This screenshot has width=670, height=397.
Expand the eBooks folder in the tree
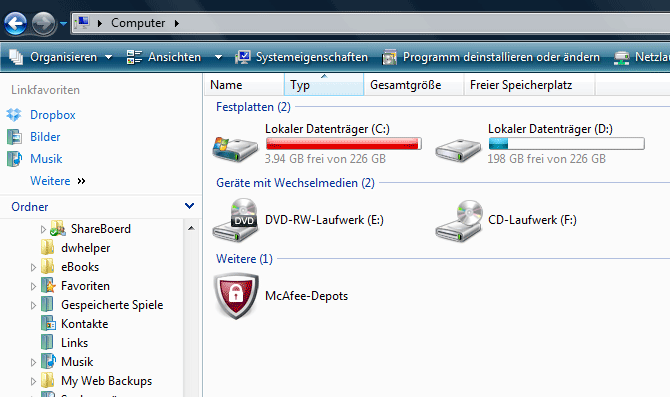(x=33, y=268)
